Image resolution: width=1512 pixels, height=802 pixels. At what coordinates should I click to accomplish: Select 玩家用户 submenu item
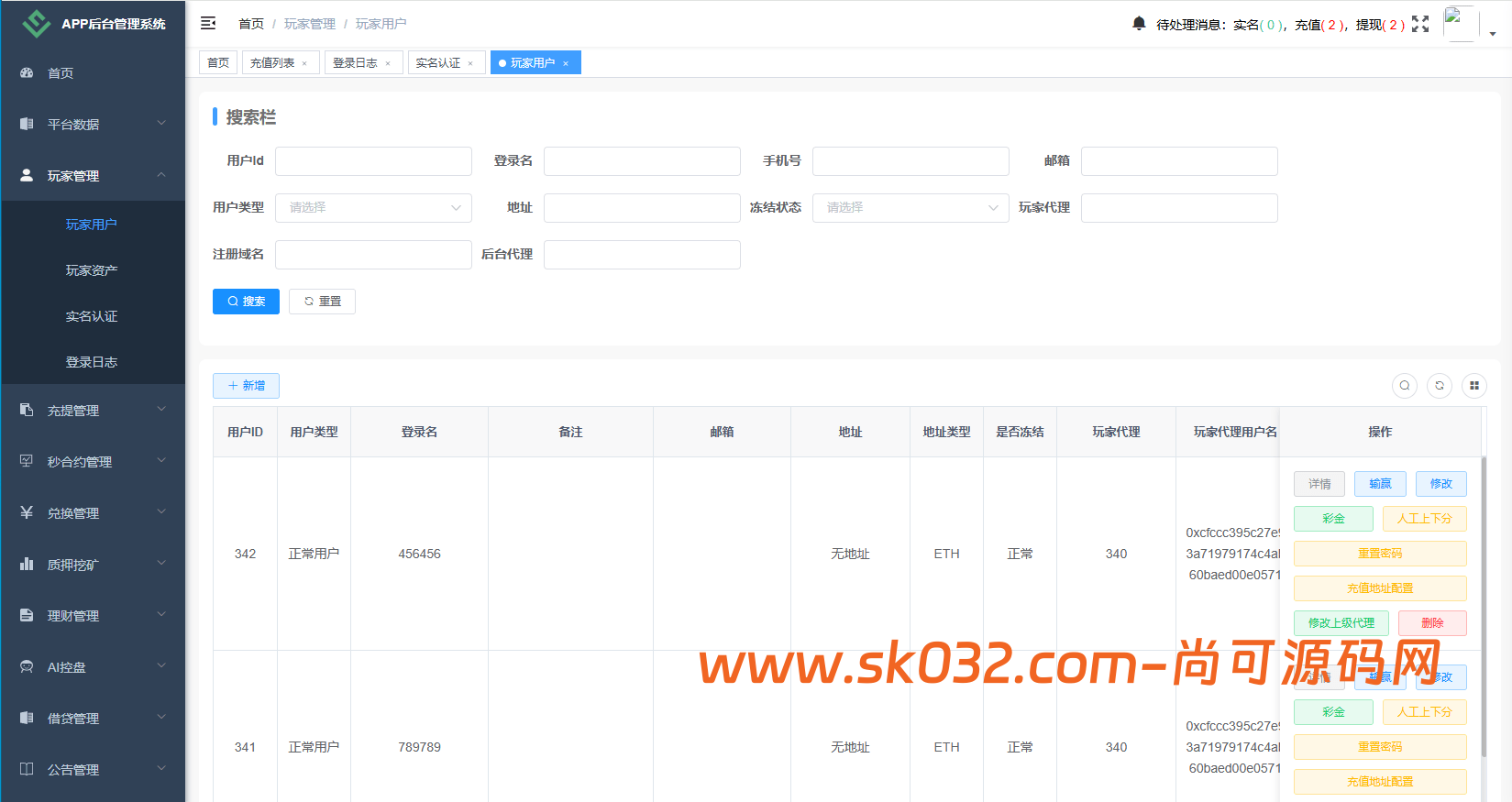93,225
